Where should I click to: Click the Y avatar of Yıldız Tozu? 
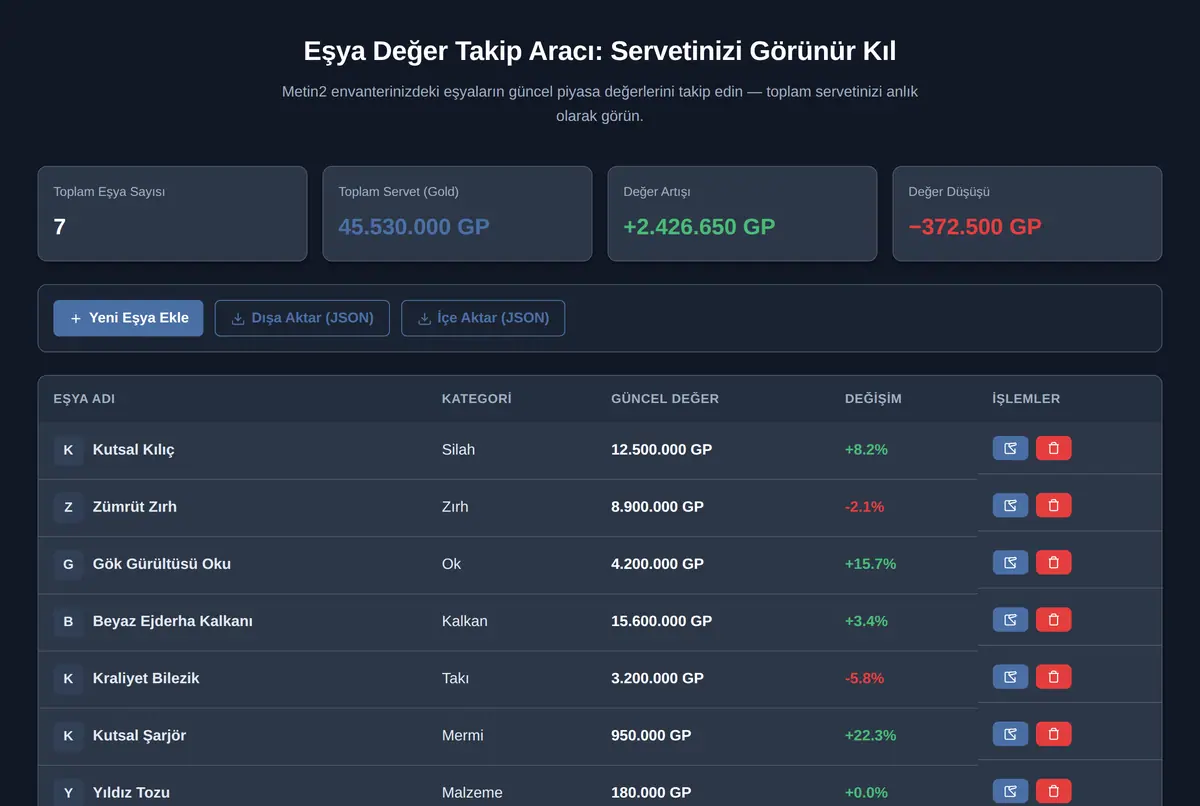tap(68, 793)
